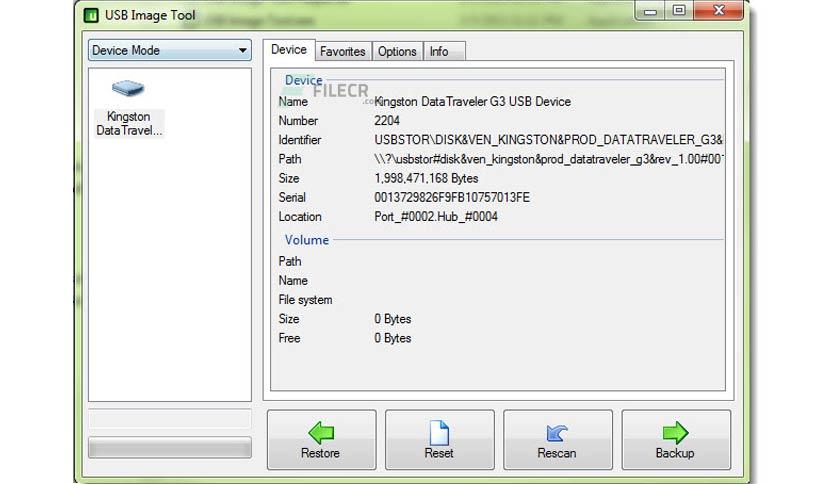
Task: Click the serial 0013729826F9FB10757013FE
Action: pos(452,198)
